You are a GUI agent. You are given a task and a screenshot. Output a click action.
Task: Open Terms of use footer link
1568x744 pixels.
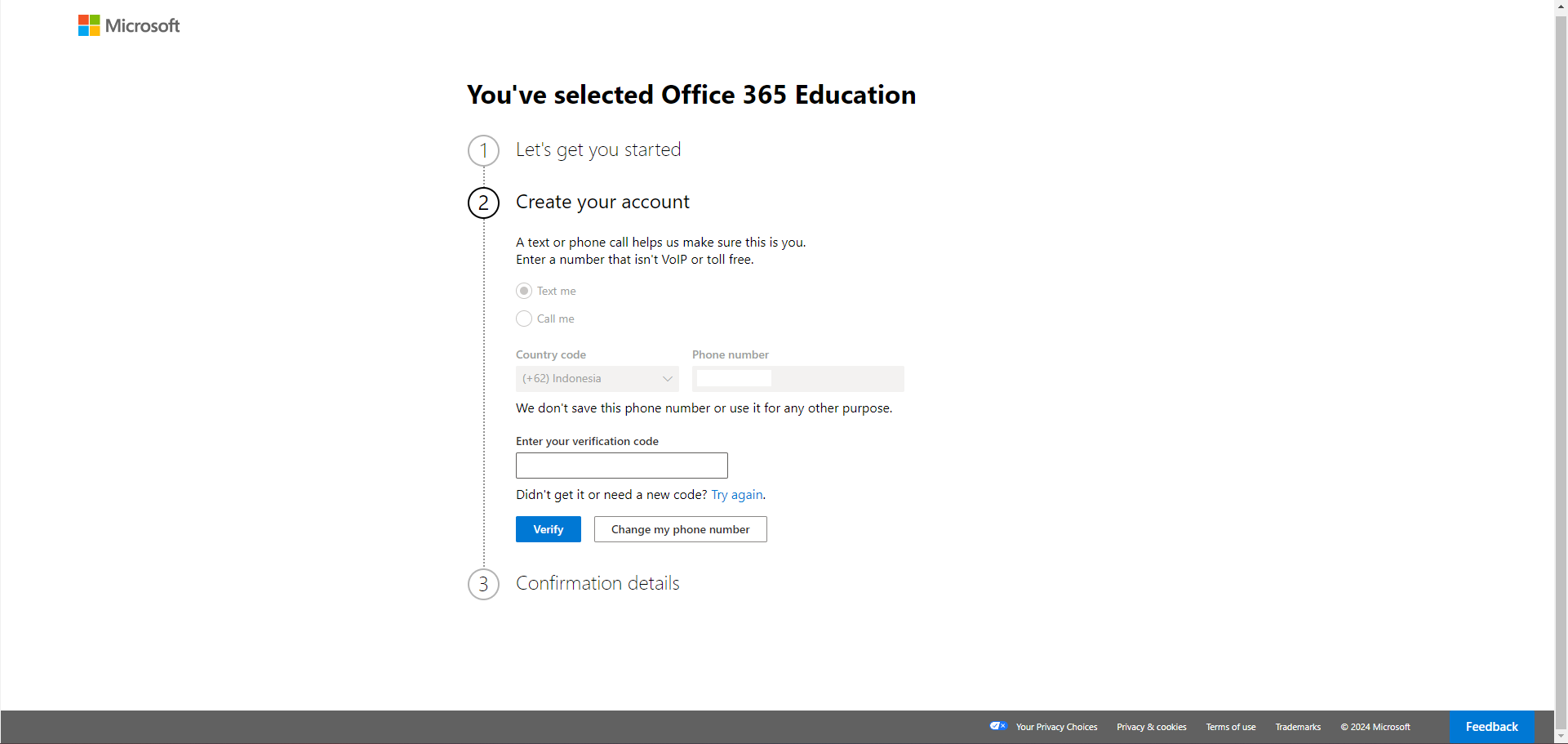[1230, 727]
